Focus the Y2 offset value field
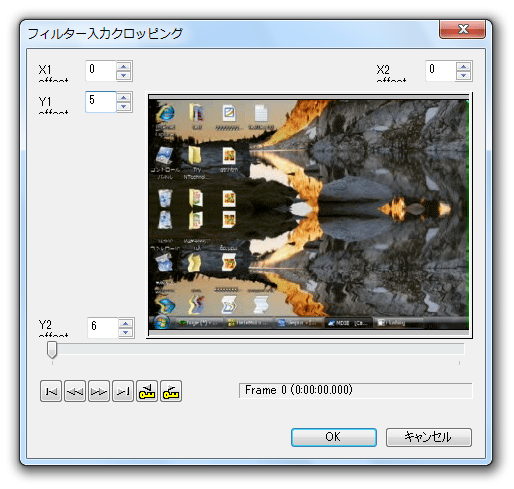The width and height of the screenshot is (514, 489). pos(103,328)
